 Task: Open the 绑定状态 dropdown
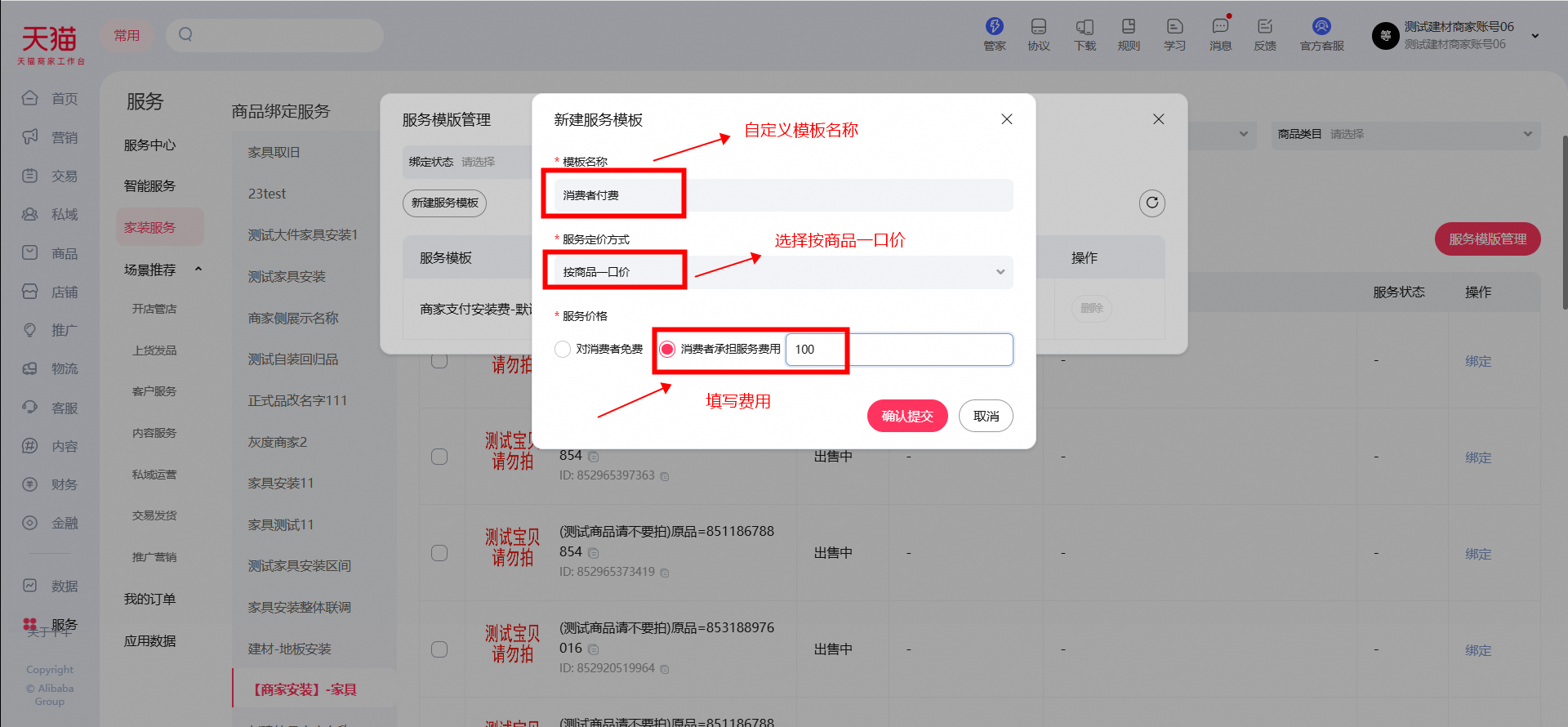tap(469, 162)
